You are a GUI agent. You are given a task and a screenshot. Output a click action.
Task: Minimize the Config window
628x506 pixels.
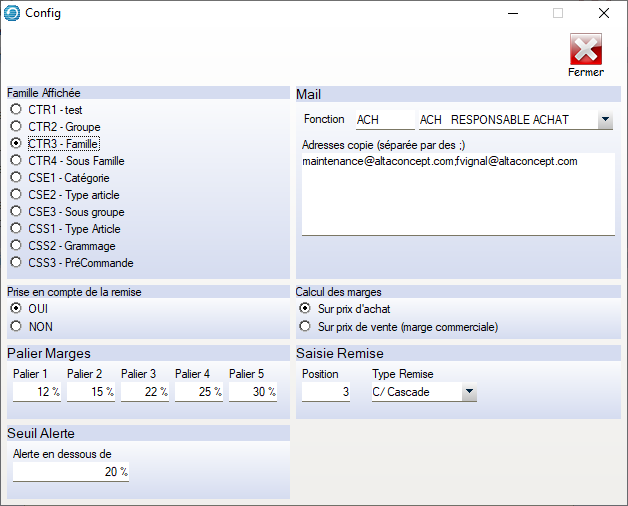pyautogui.click(x=512, y=13)
